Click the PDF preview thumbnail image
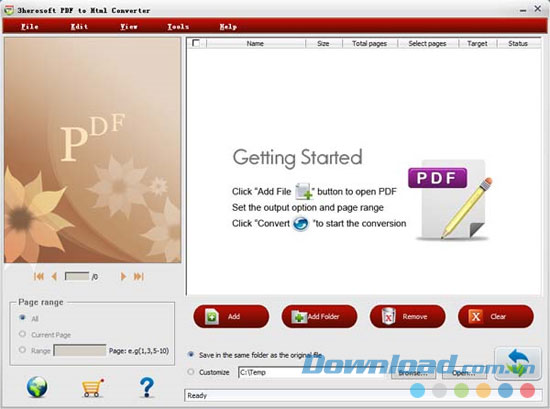 tap(93, 150)
